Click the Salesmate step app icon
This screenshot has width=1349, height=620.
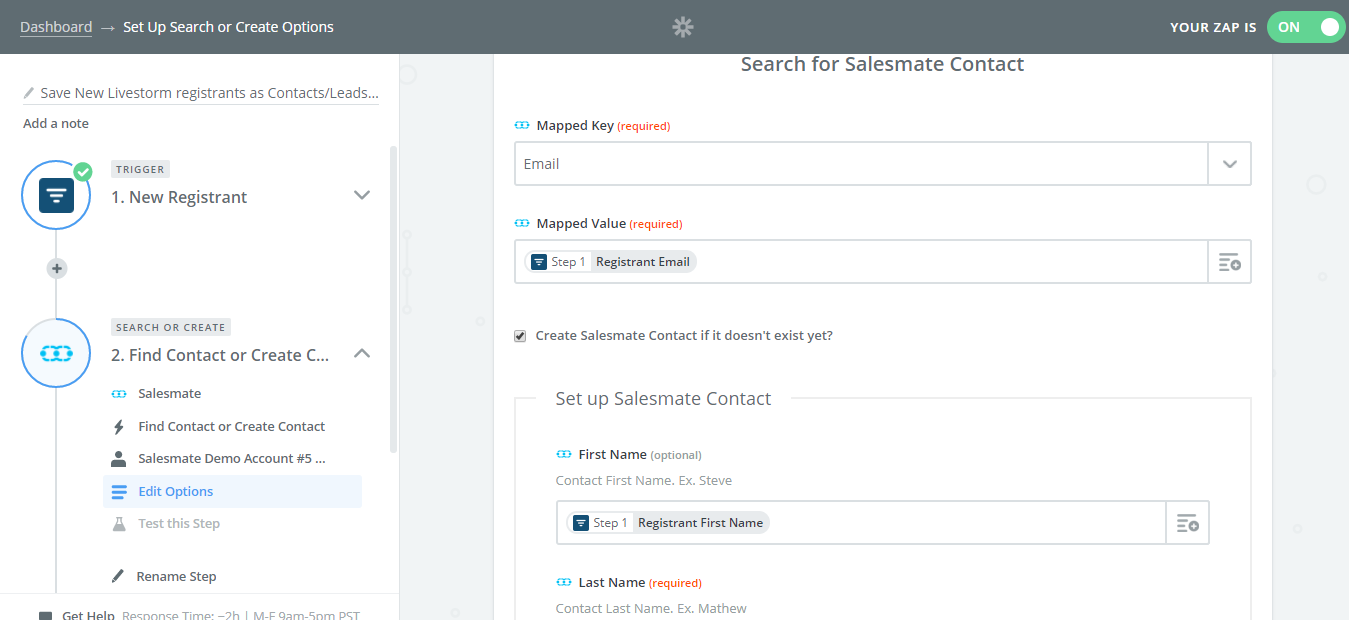57,353
